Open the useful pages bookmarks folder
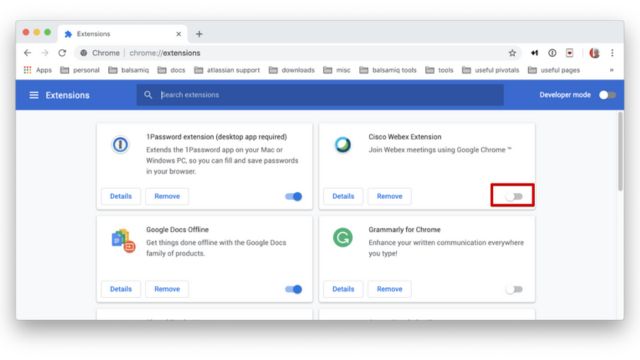640x360 pixels. pyautogui.click(x=554, y=70)
